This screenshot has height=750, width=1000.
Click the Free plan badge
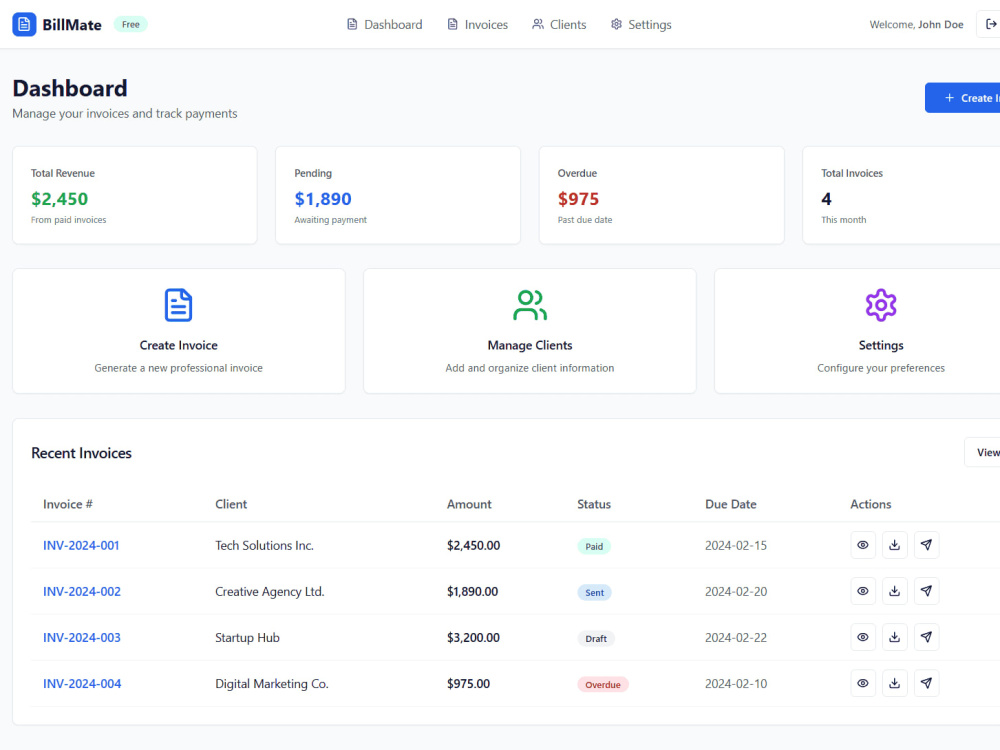tap(131, 24)
